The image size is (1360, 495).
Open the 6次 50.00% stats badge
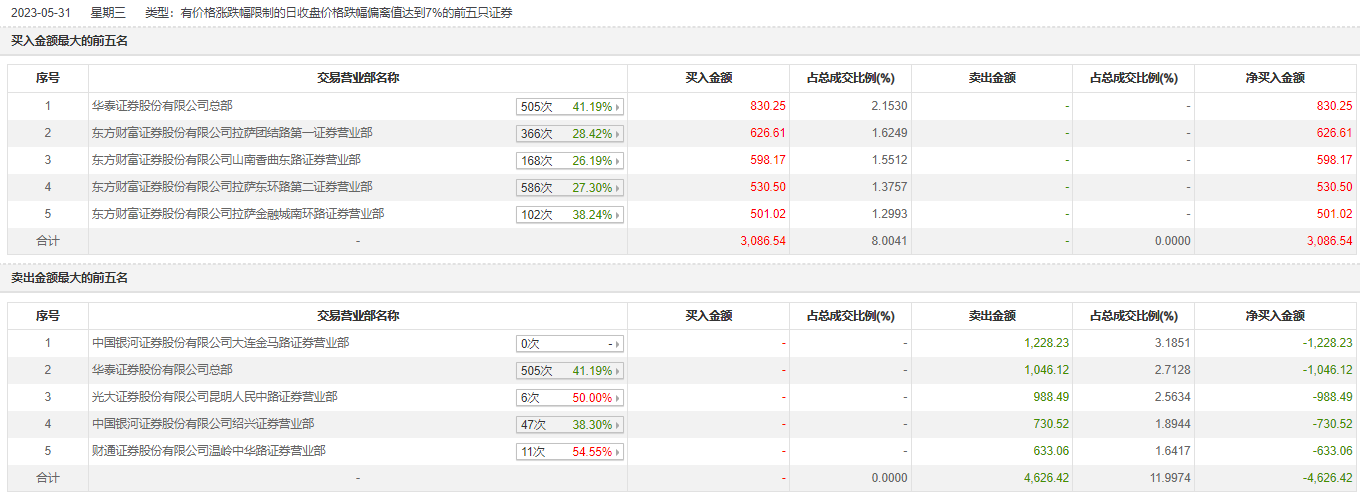pyautogui.click(x=570, y=398)
